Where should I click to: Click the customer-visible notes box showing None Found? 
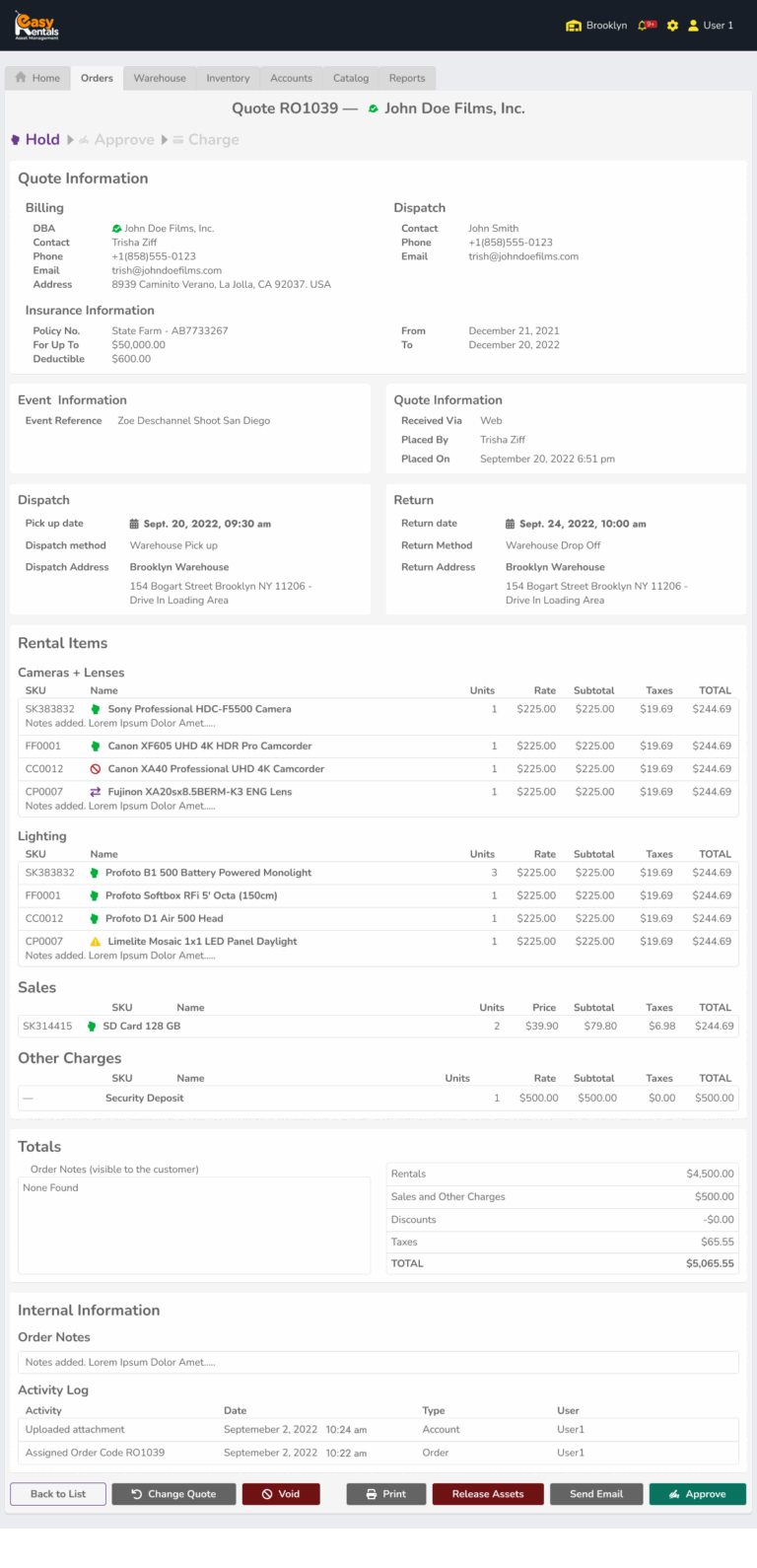[x=194, y=1228]
